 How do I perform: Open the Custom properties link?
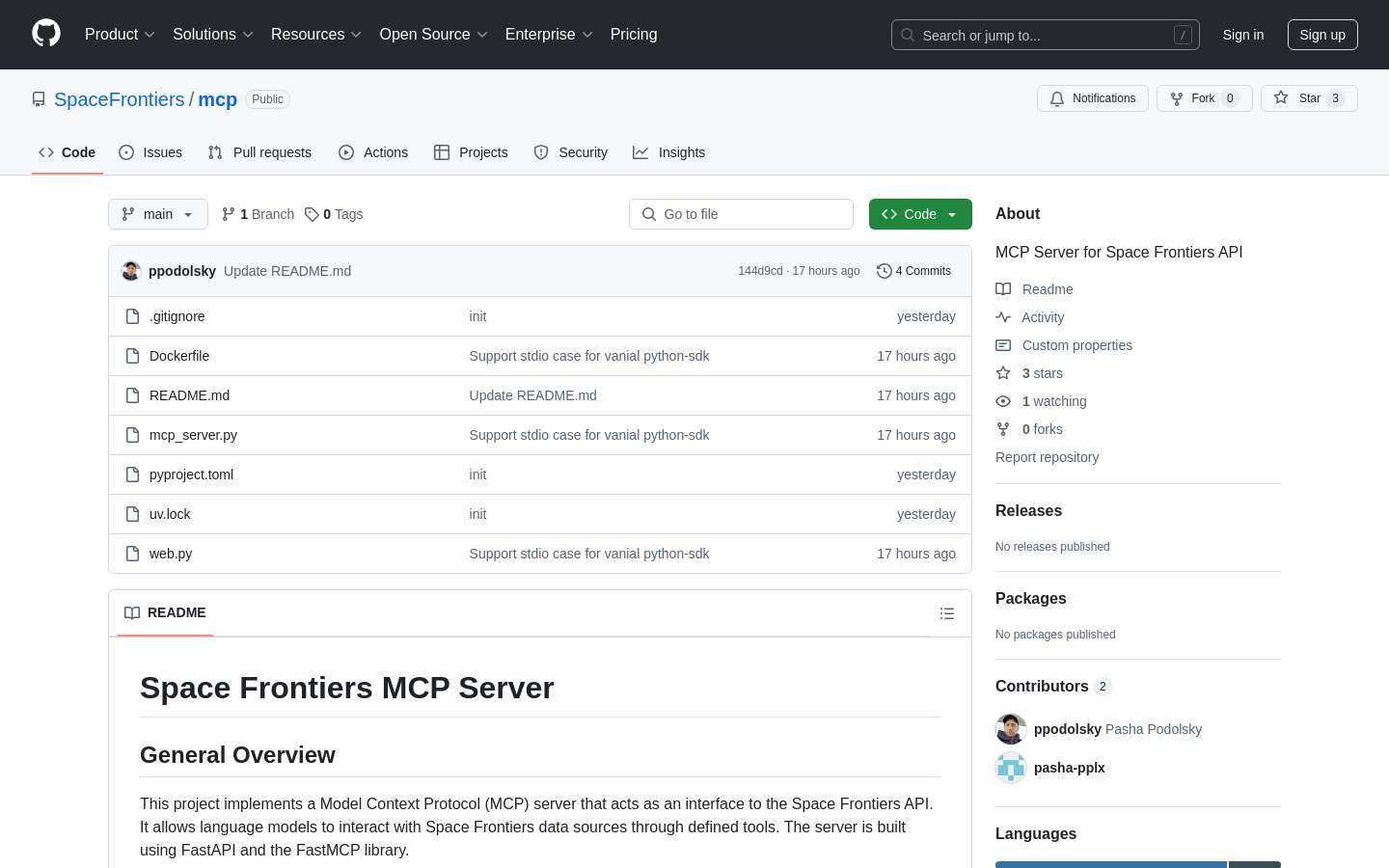tap(1064, 345)
